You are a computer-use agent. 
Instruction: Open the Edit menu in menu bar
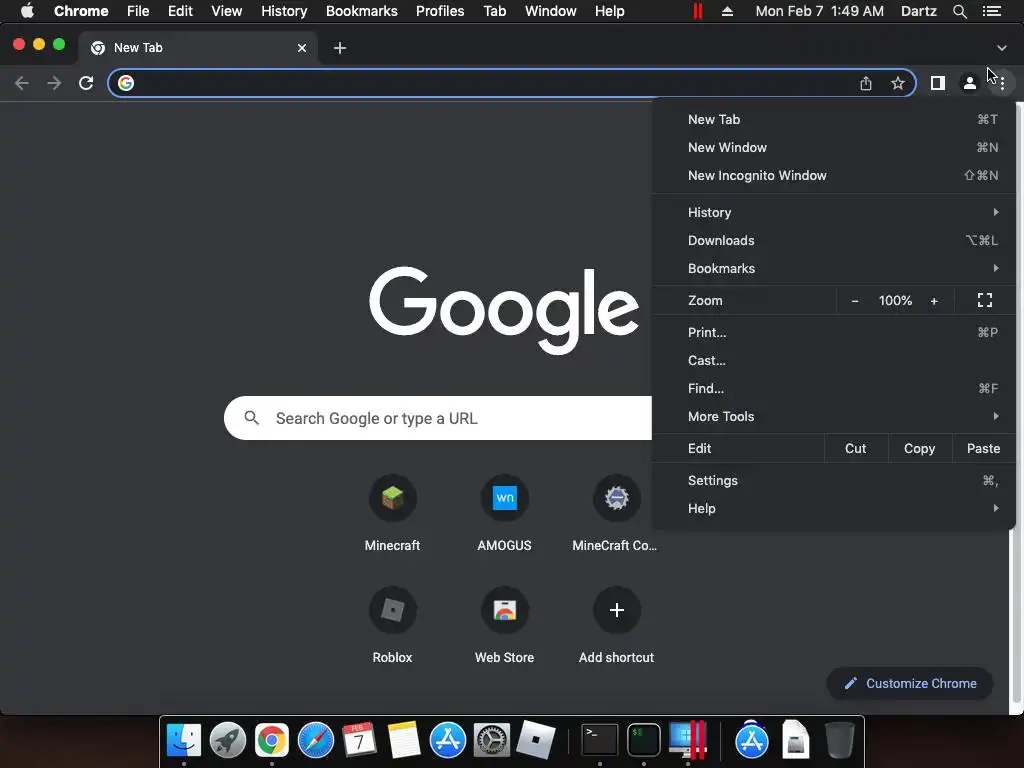click(x=180, y=11)
